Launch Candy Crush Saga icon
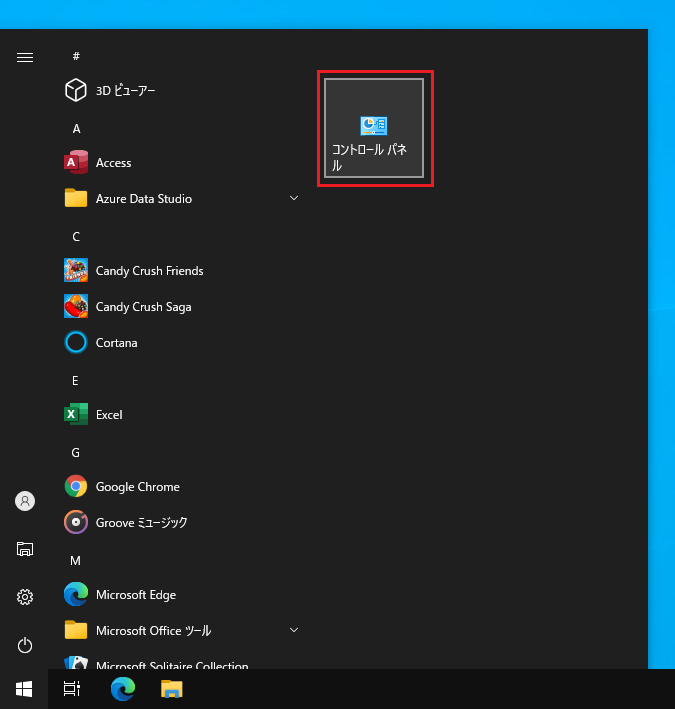 point(76,306)
